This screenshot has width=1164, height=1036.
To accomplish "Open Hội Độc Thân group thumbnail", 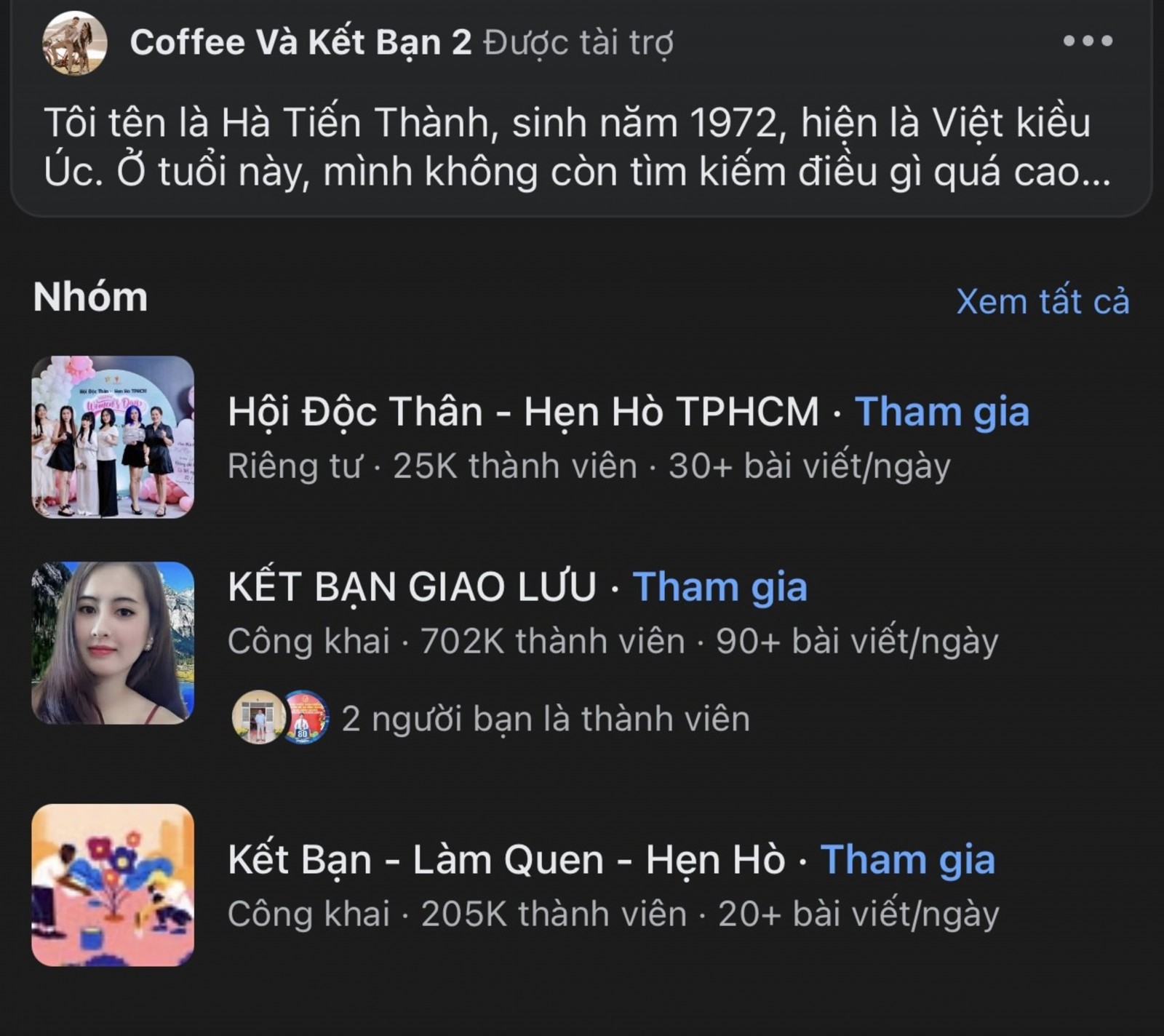I will tap(113, 437).
